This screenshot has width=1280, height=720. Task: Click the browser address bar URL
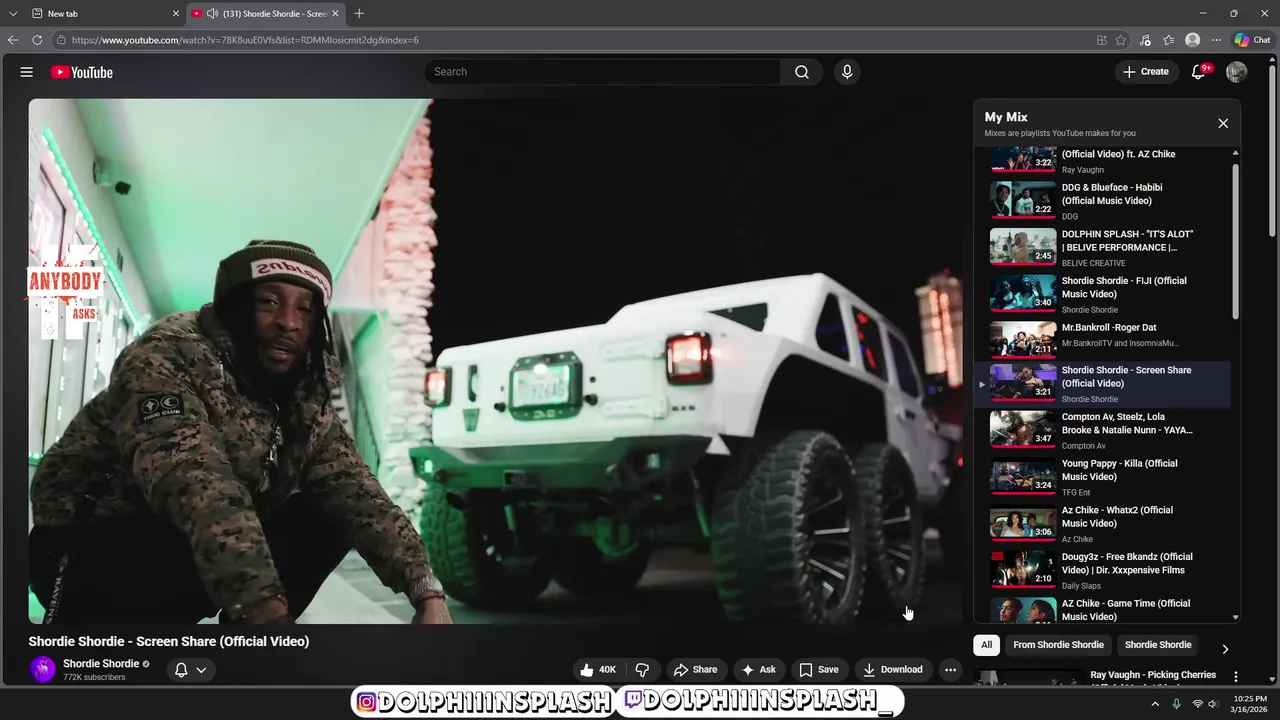[x=245, y=40]
